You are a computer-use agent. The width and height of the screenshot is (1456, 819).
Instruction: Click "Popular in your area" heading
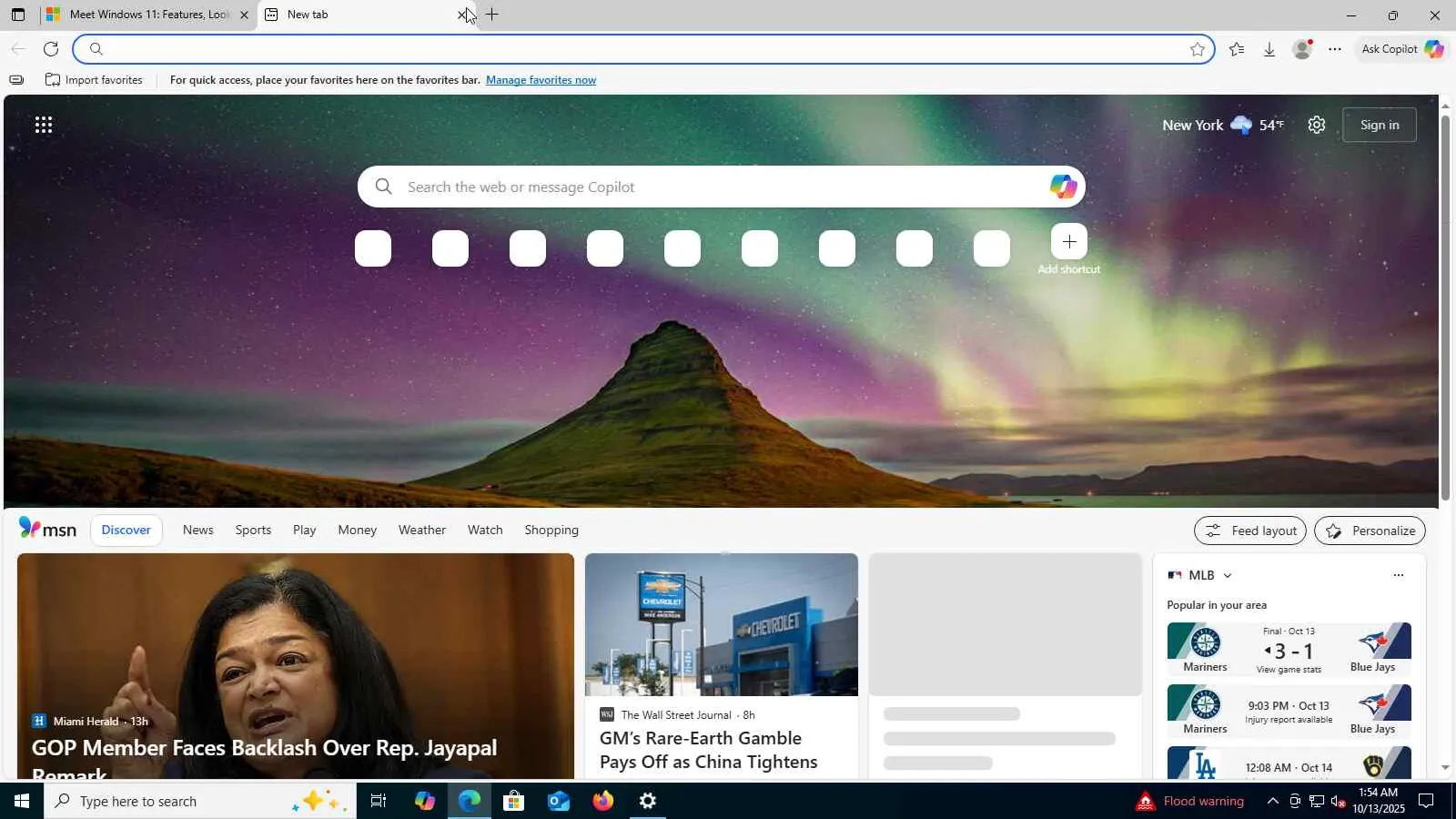tap(1217, 605)
